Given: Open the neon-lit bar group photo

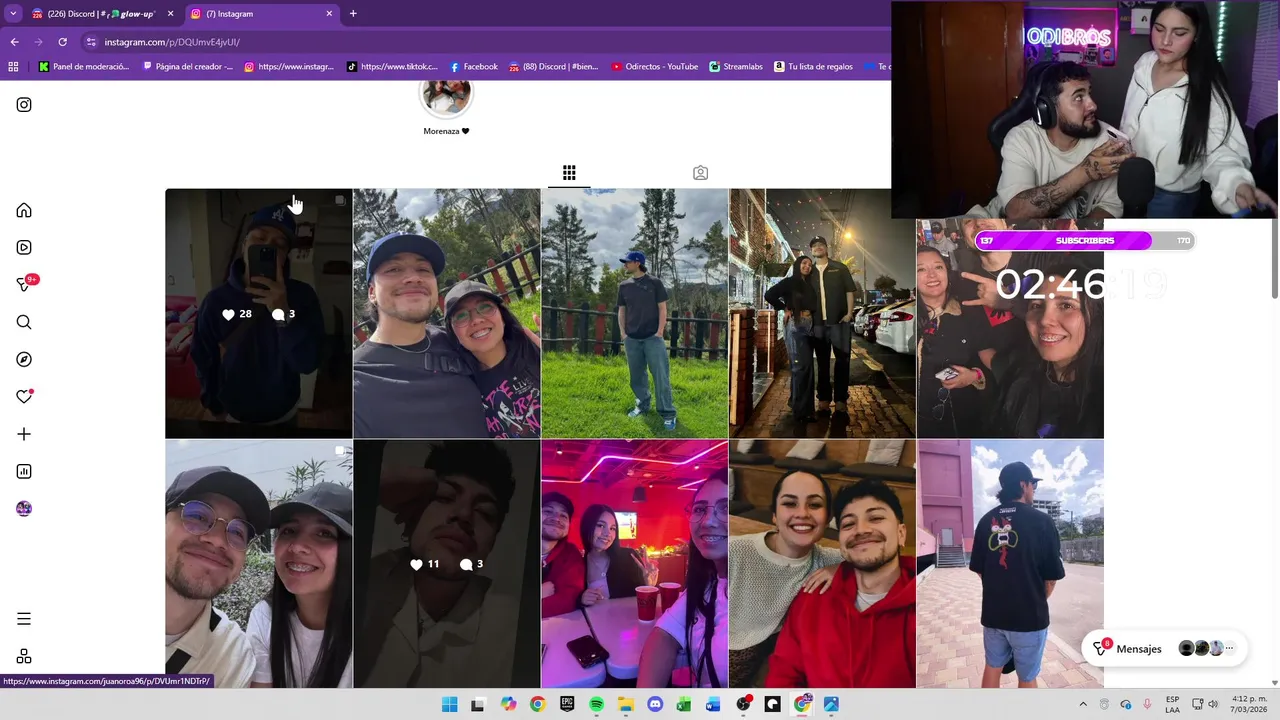Looking at the screenshot, I should pyautogui.click(x=634, y=564).
